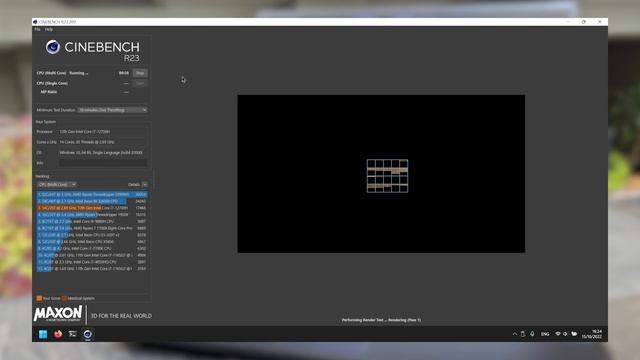Open the taskbar clock and date

[x=591, y=334]
